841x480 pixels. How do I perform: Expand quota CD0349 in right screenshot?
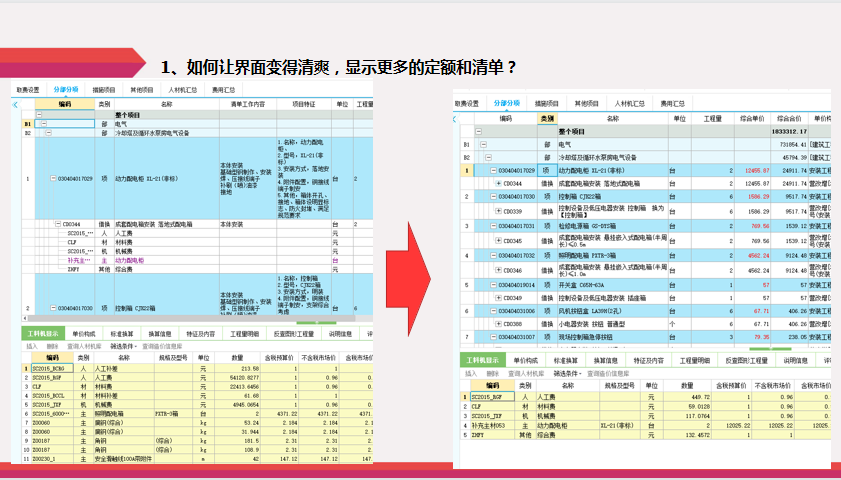pyautogui.click(x=498, y=298)
